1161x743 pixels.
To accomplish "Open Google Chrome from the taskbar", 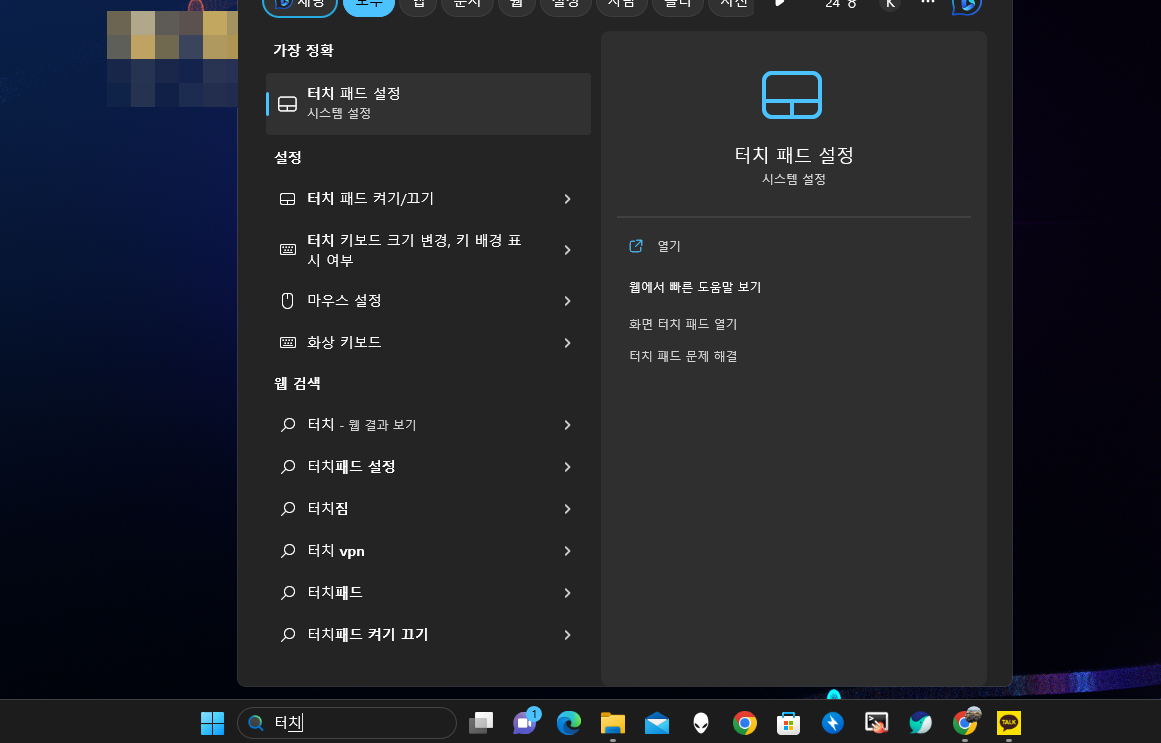I will tap(744, 723).
